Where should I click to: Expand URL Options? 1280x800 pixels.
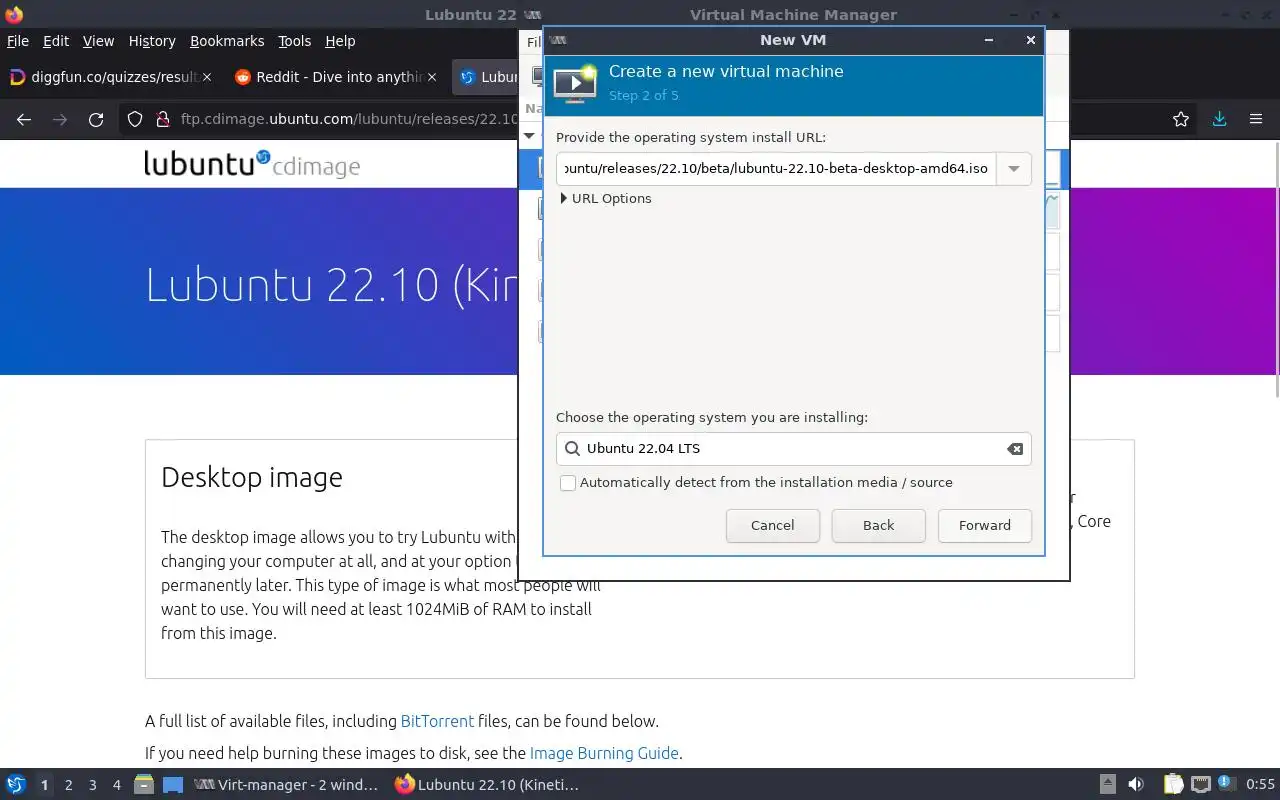tap(606, 198)
